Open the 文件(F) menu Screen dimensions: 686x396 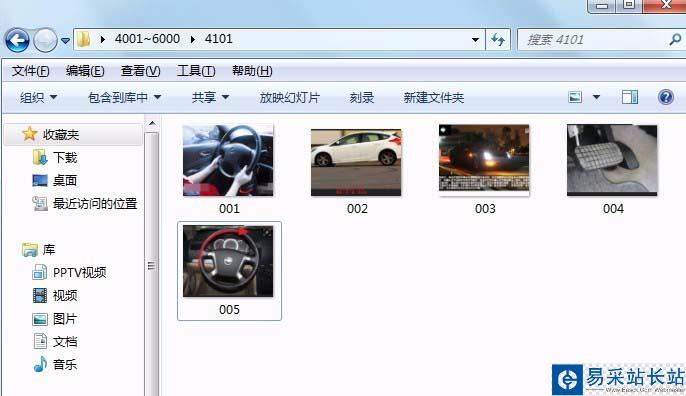coord(30,71)
